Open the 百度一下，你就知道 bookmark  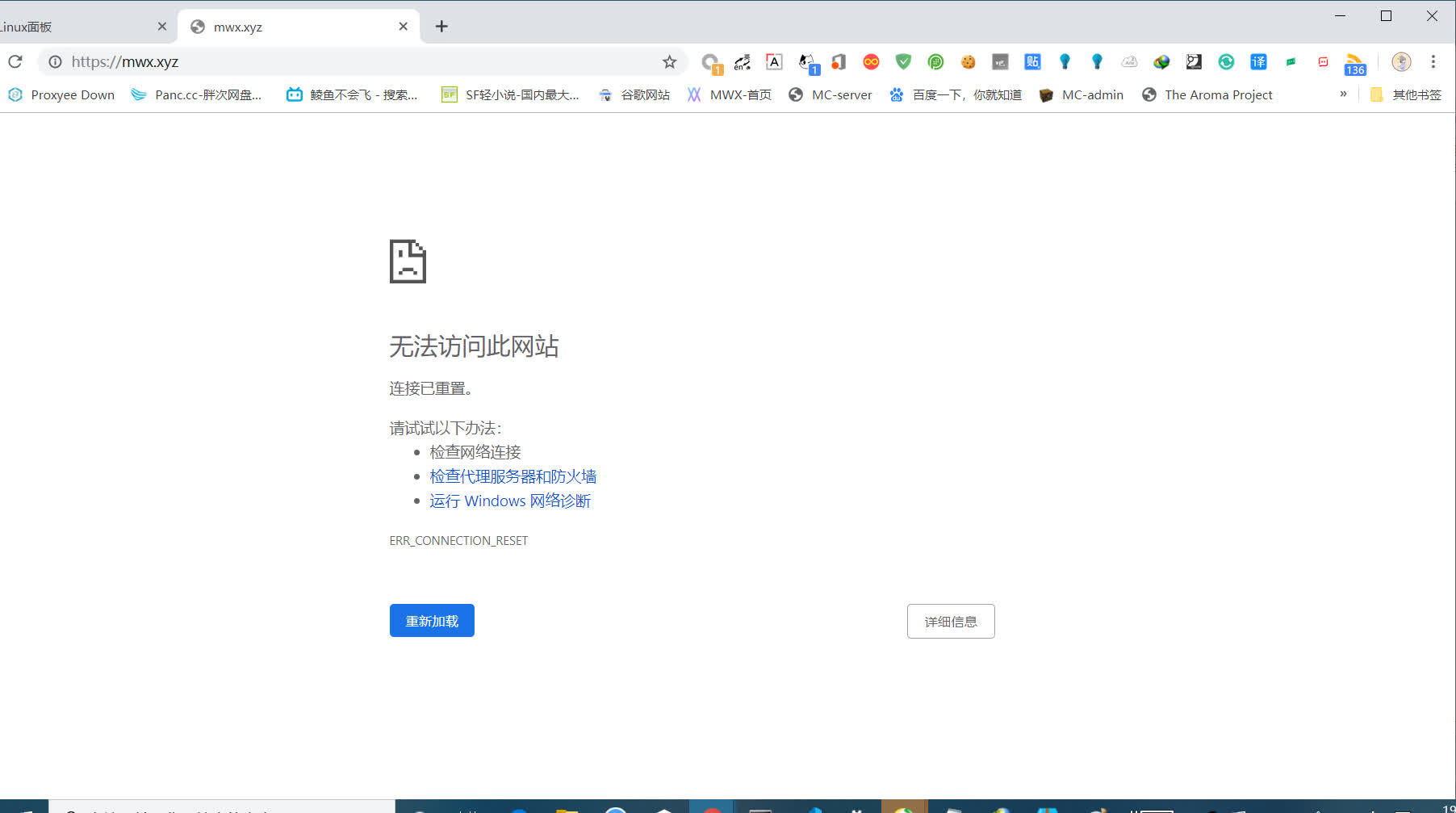956,94
